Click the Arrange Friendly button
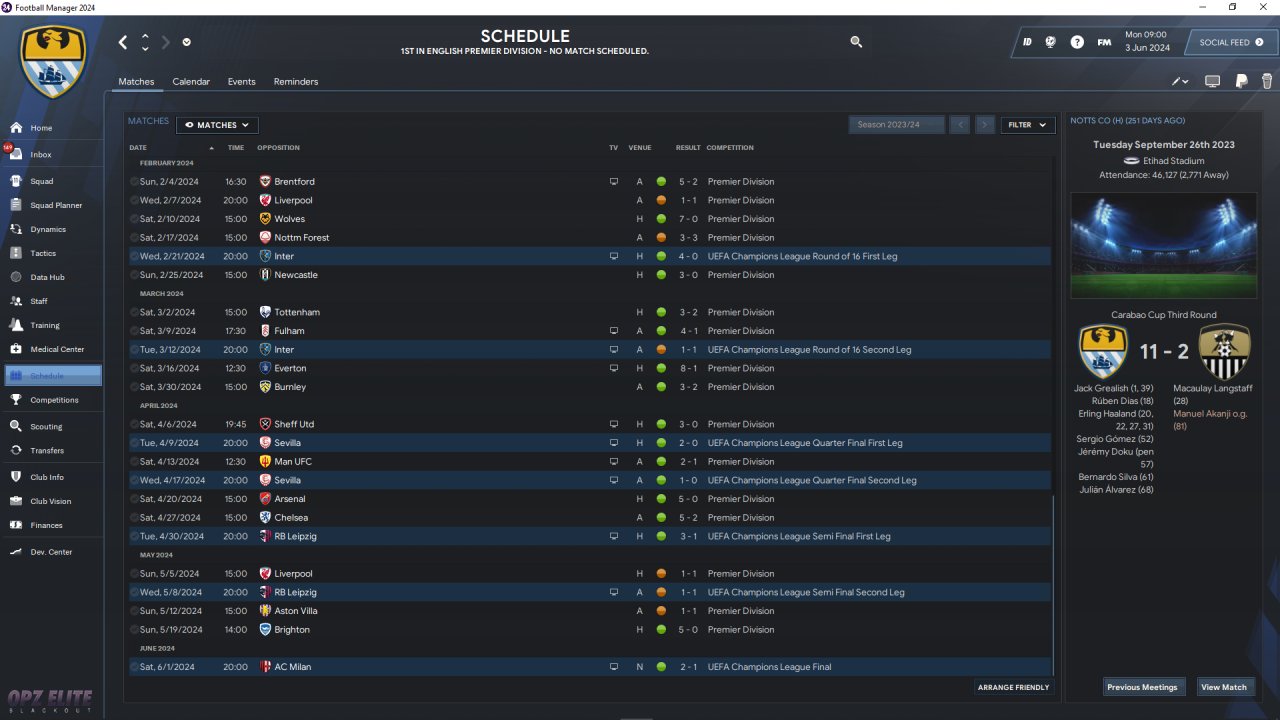 tap(1013, 687)
